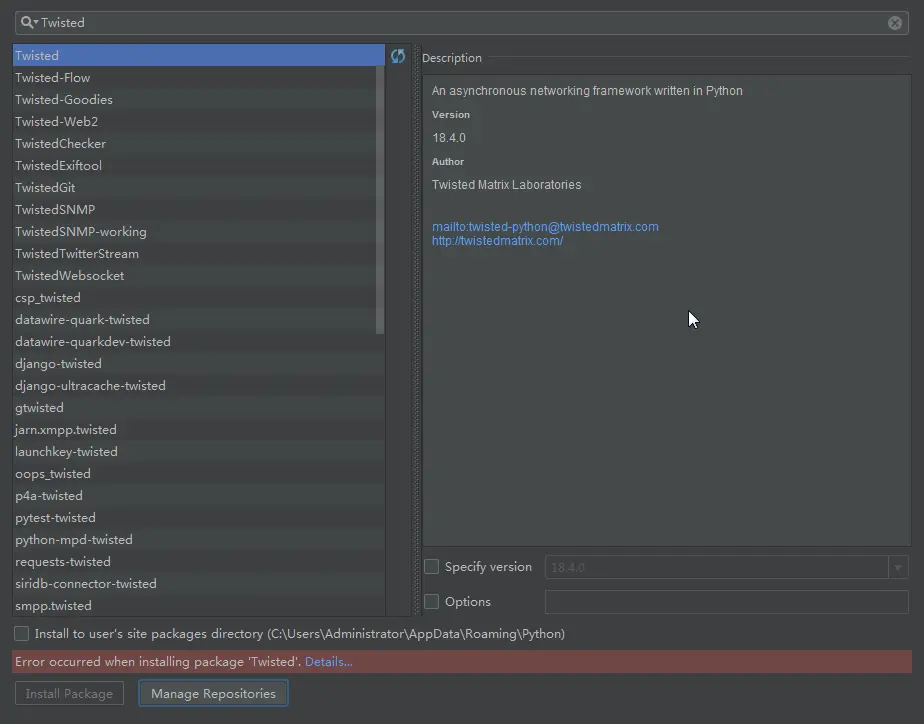Select django-ultracache-twisted
924x724 pixels.
(199, 385)
